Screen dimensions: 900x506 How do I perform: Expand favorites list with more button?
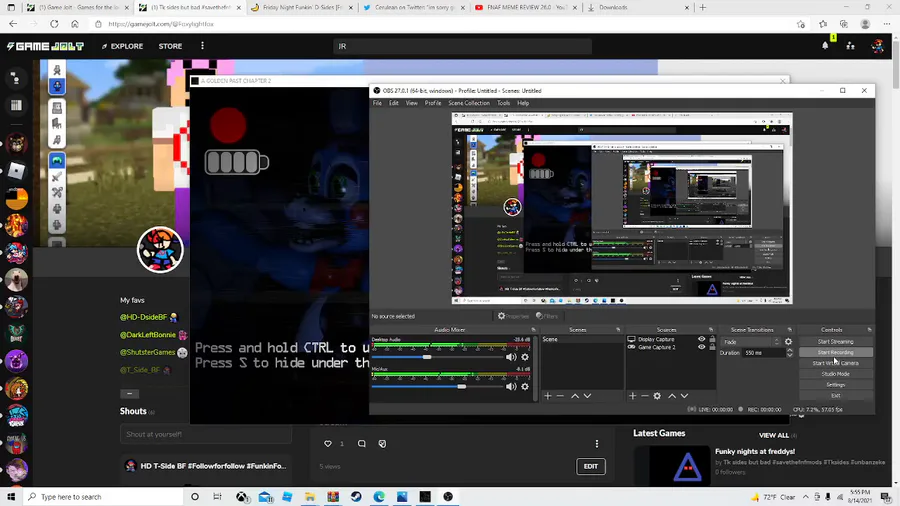(130, 394)
